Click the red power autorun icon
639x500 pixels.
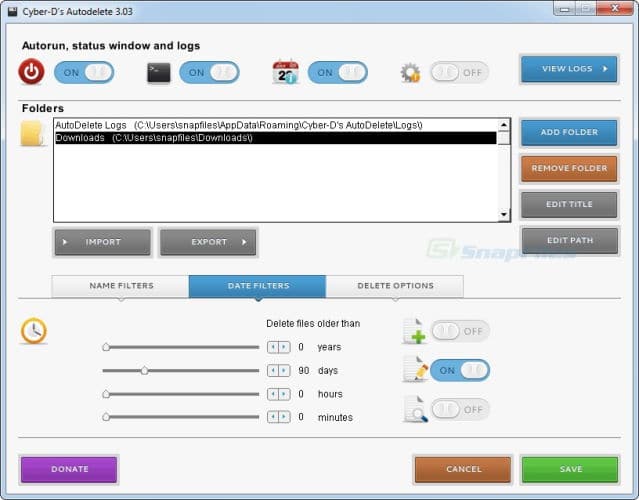[x=32, y=72]
